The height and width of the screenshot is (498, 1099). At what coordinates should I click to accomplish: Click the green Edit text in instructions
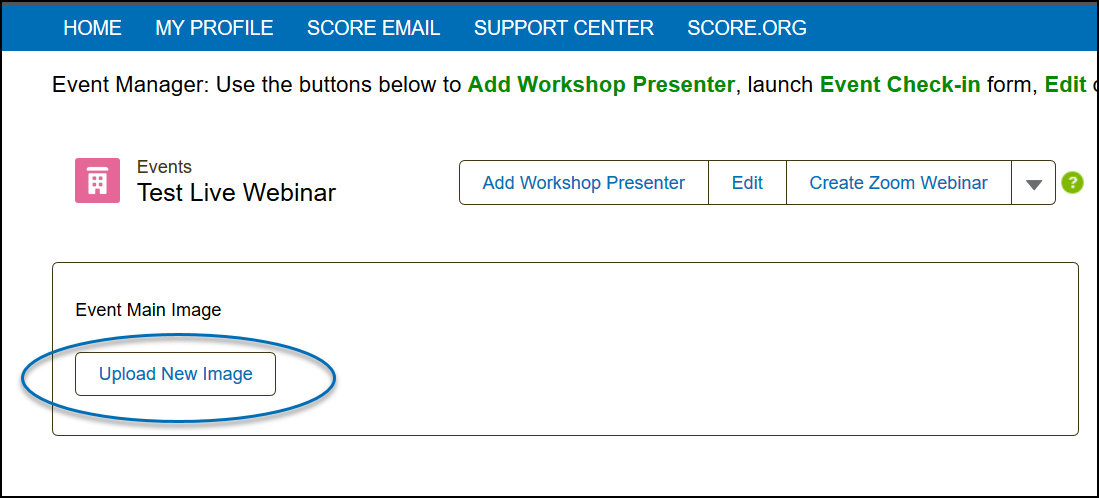(1064, 85)
